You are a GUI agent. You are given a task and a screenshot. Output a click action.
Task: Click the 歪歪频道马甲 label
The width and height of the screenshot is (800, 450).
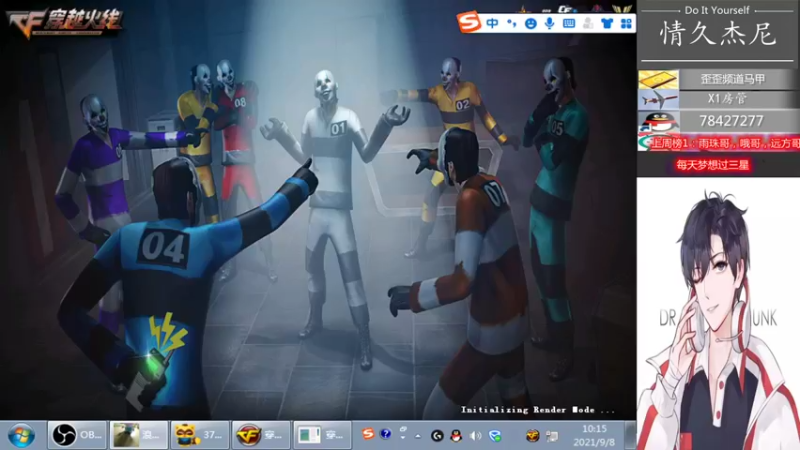(733, 79)
